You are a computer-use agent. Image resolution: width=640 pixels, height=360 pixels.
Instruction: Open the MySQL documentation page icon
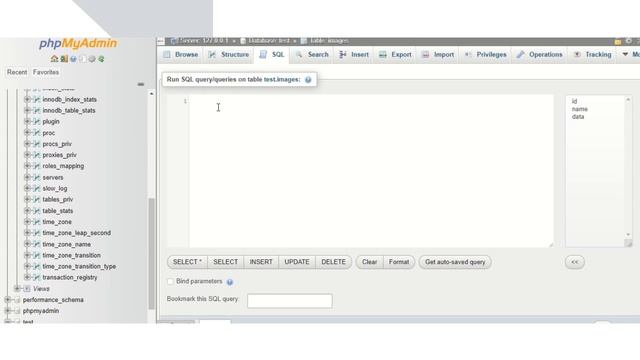tap(83, 59)
